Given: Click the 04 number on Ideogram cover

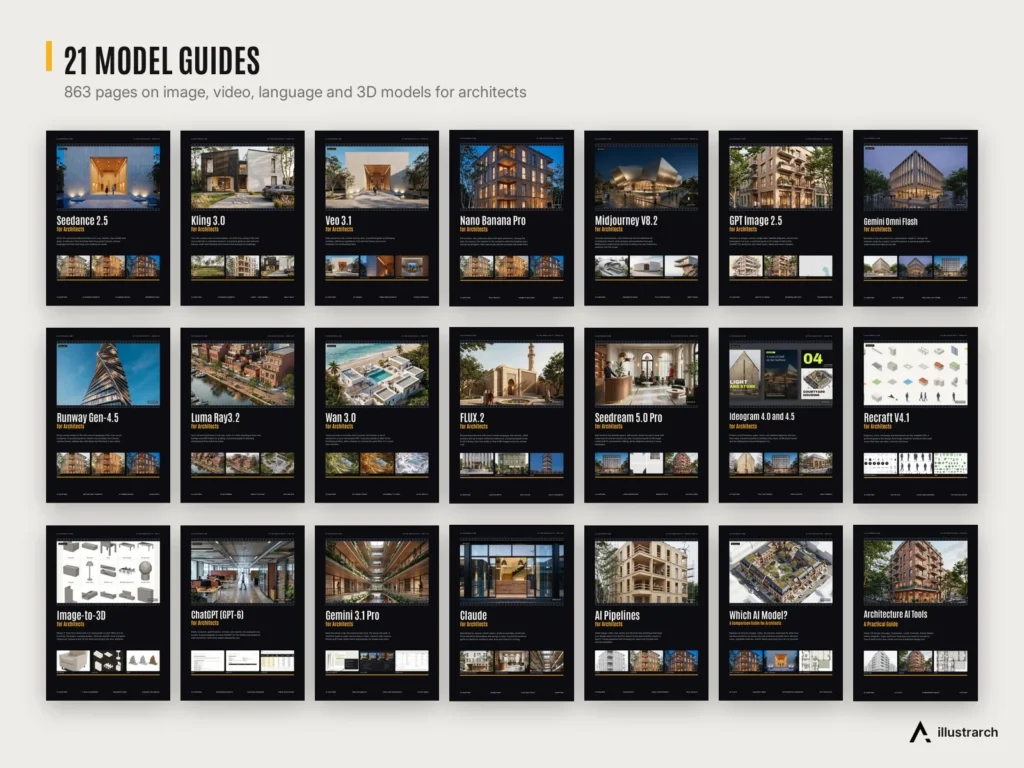Looking at the screenshot, I should [x=813, y=359].
